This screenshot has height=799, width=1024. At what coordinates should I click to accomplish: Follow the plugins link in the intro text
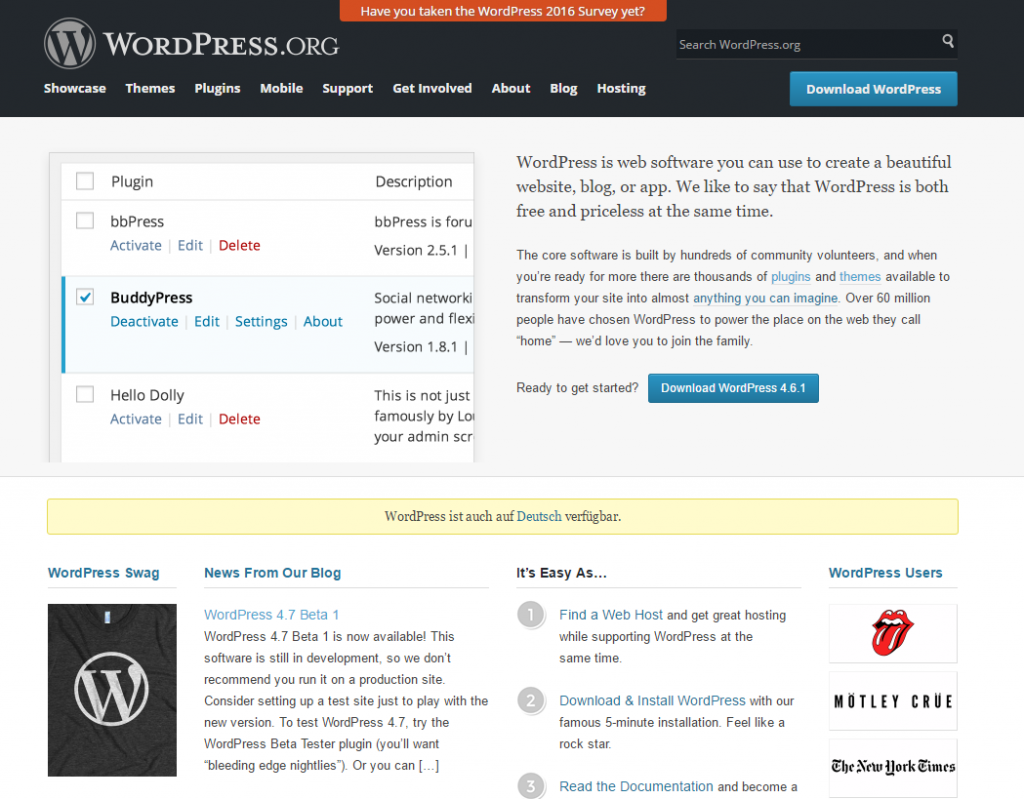pyautogui.click(x=790, y=276)
